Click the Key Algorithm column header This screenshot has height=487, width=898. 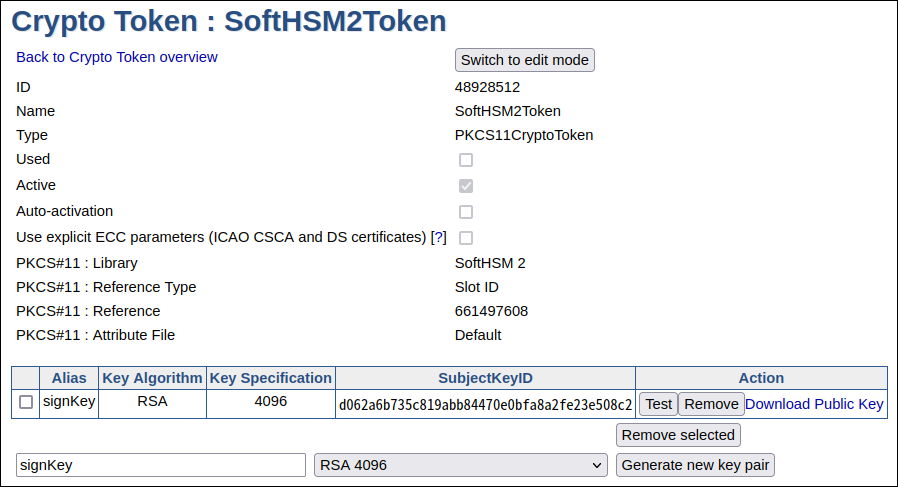pyautogui.click(x=153, y=378)
